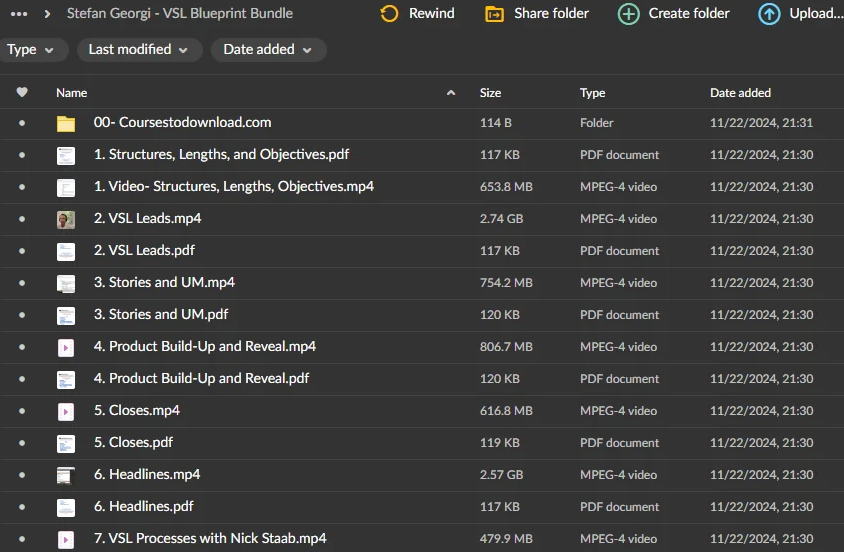The height and width of the screenshot is (552, 844).
Task: Click the Create folder plus icon
Action: tap(629, 14)
